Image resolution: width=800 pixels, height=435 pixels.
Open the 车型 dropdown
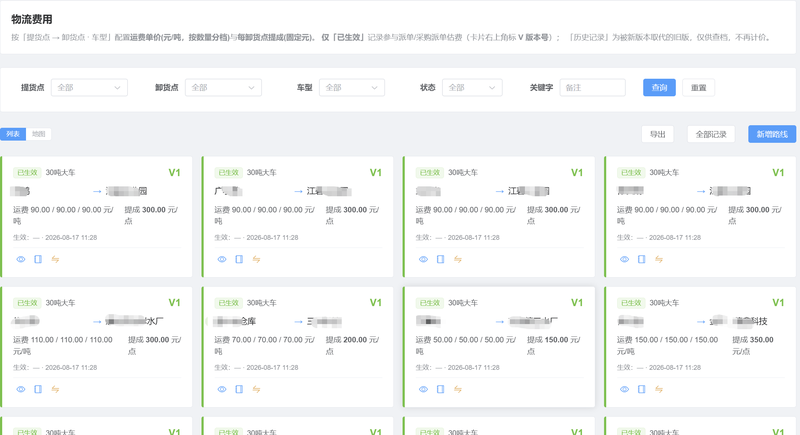click(x=352, y=88)
